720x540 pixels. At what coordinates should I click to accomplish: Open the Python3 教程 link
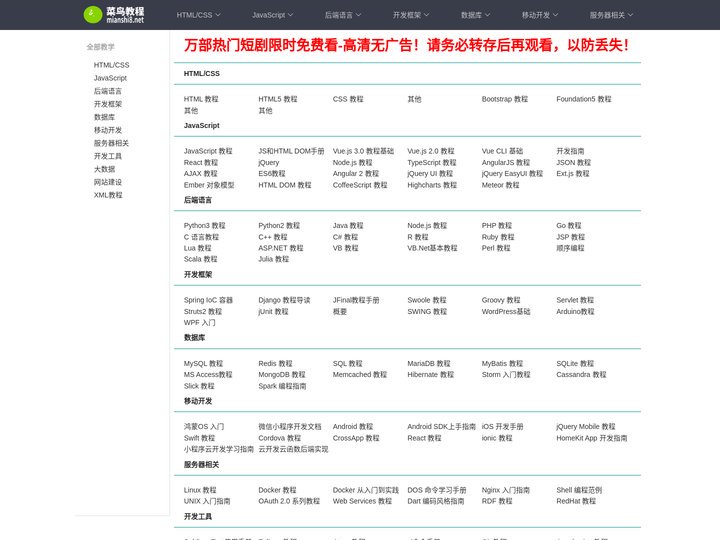point(204,226)
